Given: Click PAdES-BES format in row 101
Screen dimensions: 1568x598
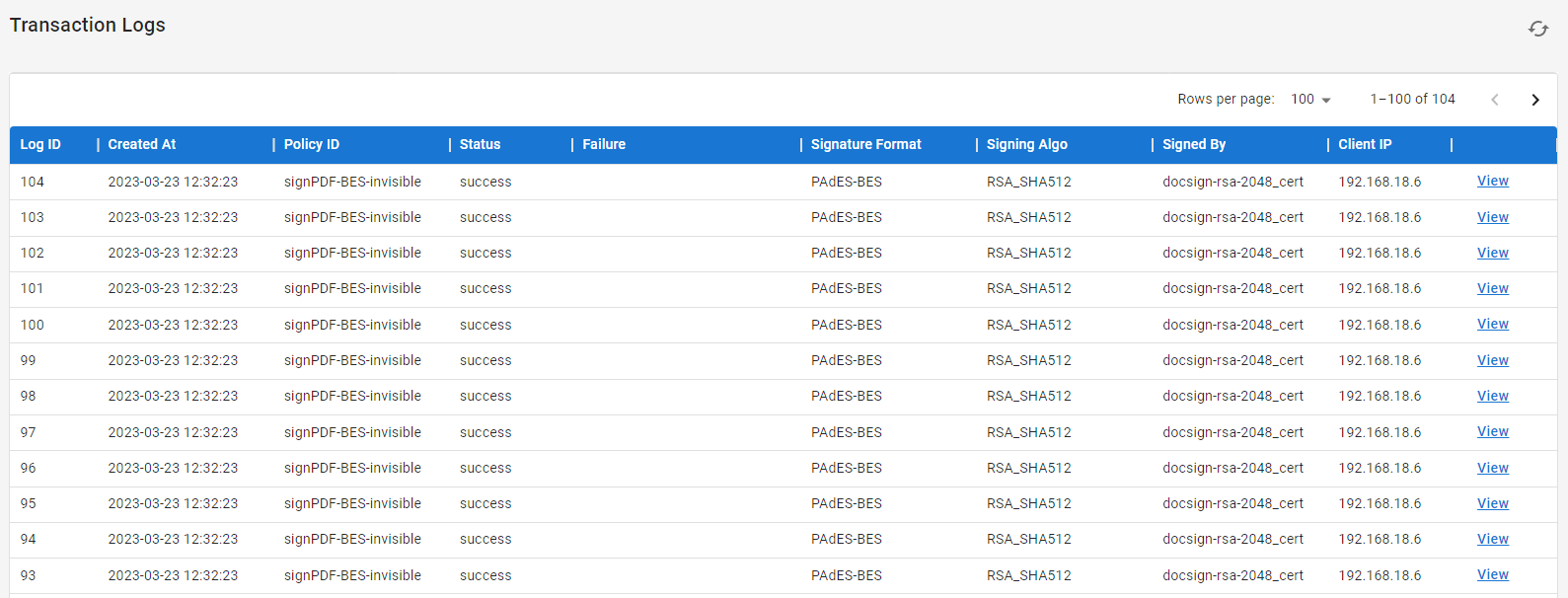Looking at the screenshot, I should [x=847, y=288].
